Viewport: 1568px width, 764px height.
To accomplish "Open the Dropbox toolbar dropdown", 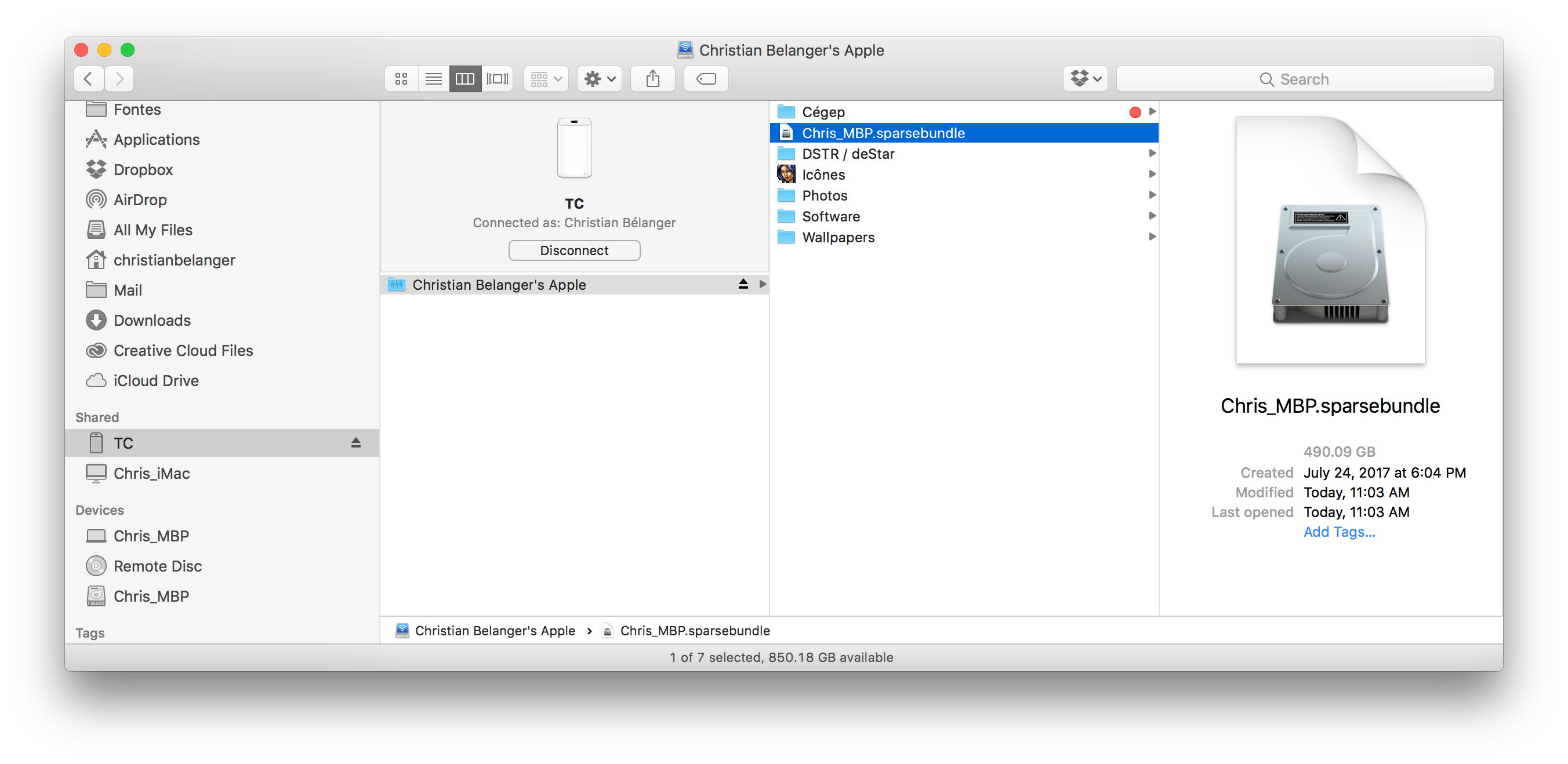I will pyautogui.click(x=1086, y=79).
